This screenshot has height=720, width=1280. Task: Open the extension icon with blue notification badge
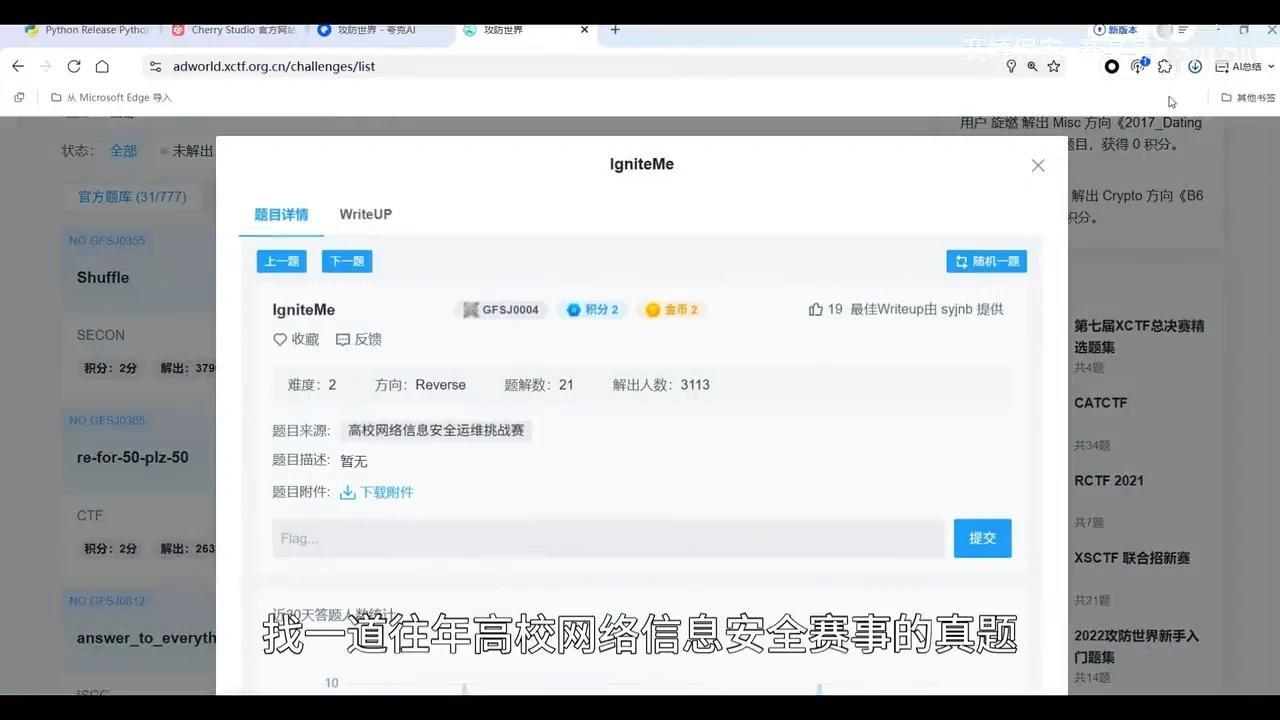click(x=1138, y=66)
